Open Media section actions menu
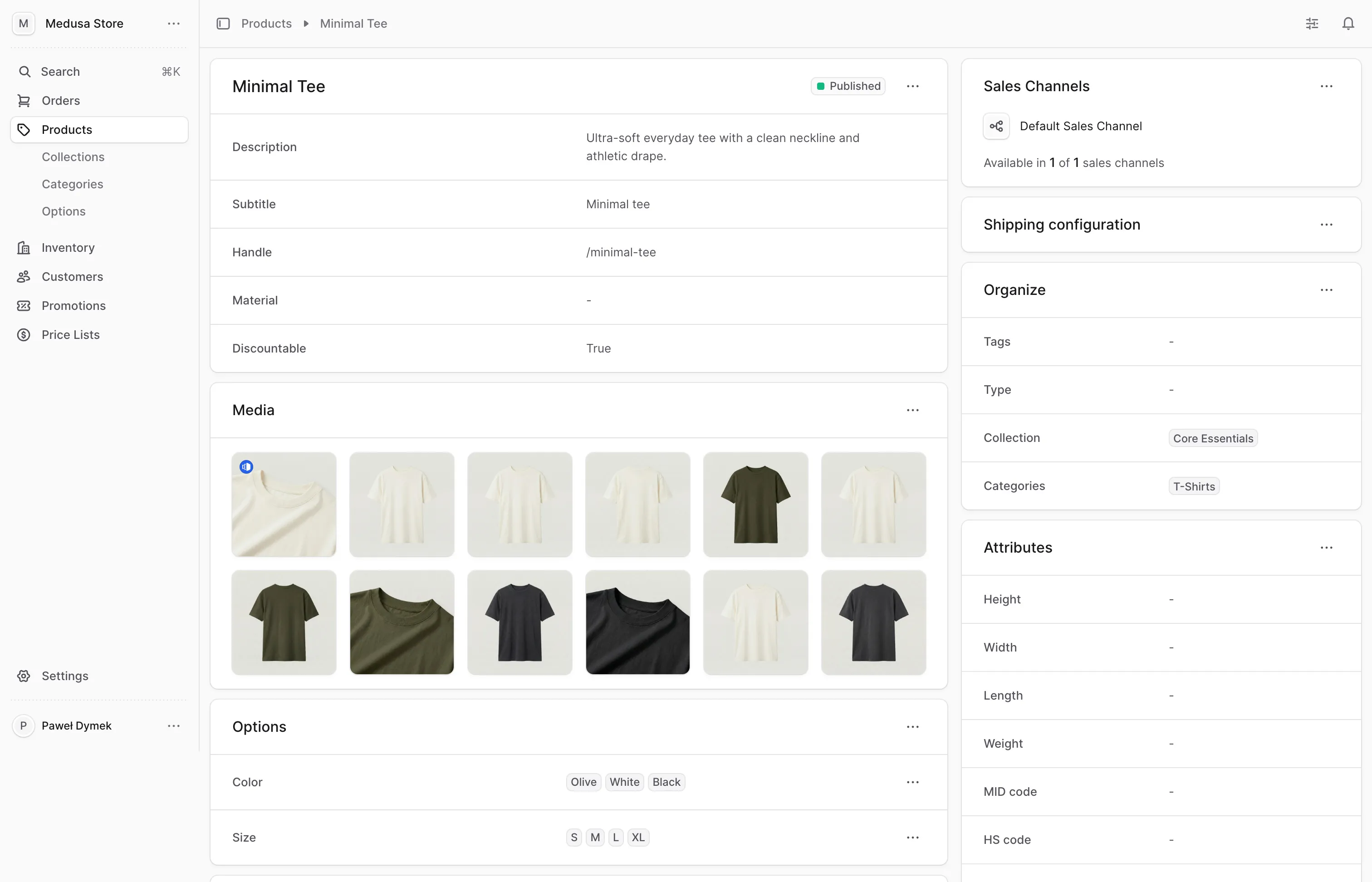Viewport: 1372px width, 882px height. pyautogui.click(x=913, y=410)
